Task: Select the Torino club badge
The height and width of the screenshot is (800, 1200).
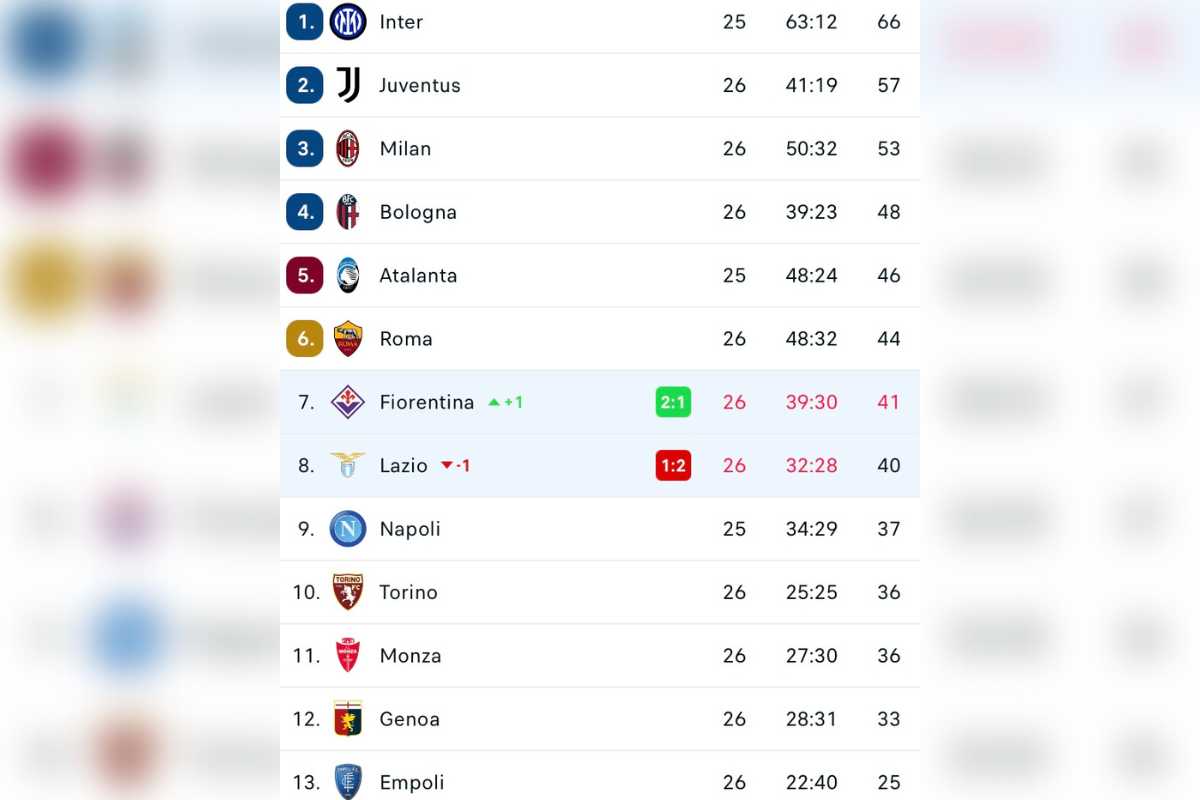Action: pos(348,592)
